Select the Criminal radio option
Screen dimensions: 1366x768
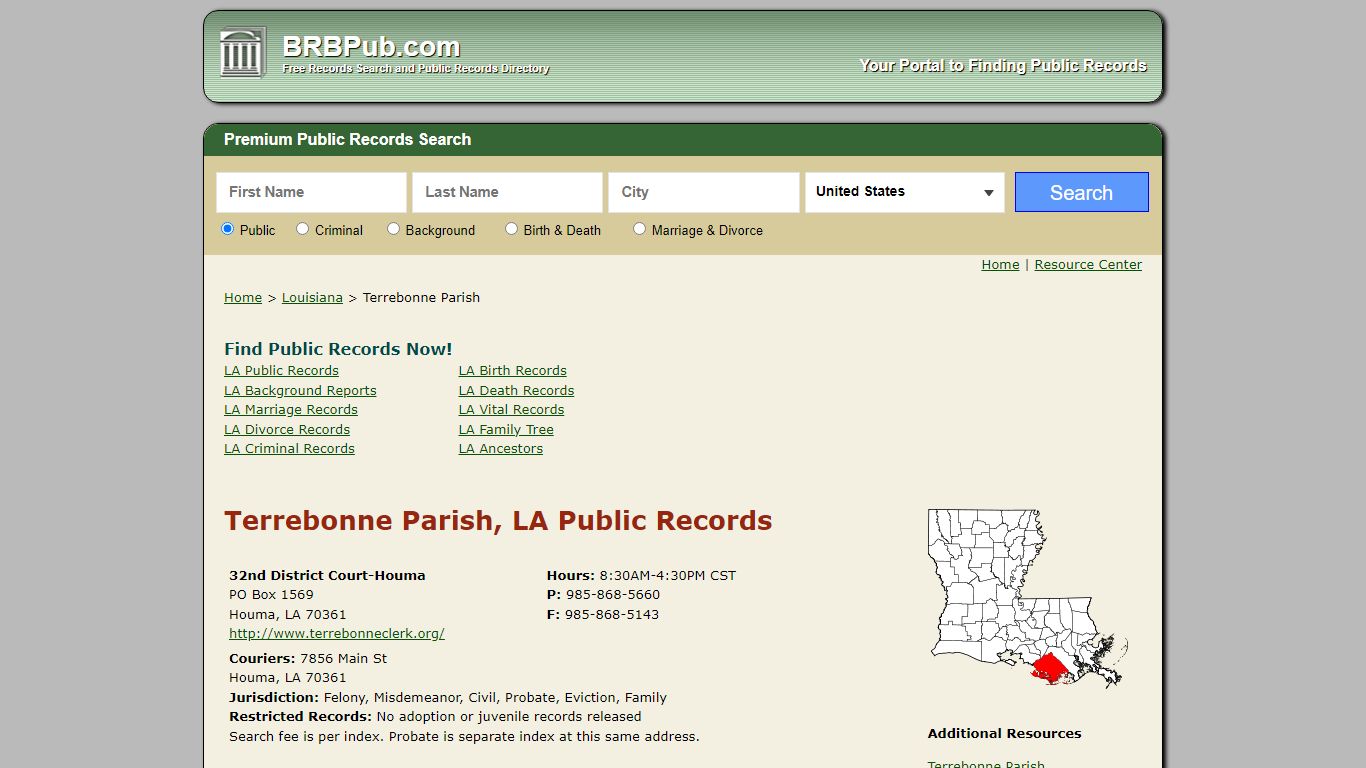pos(302,229)
